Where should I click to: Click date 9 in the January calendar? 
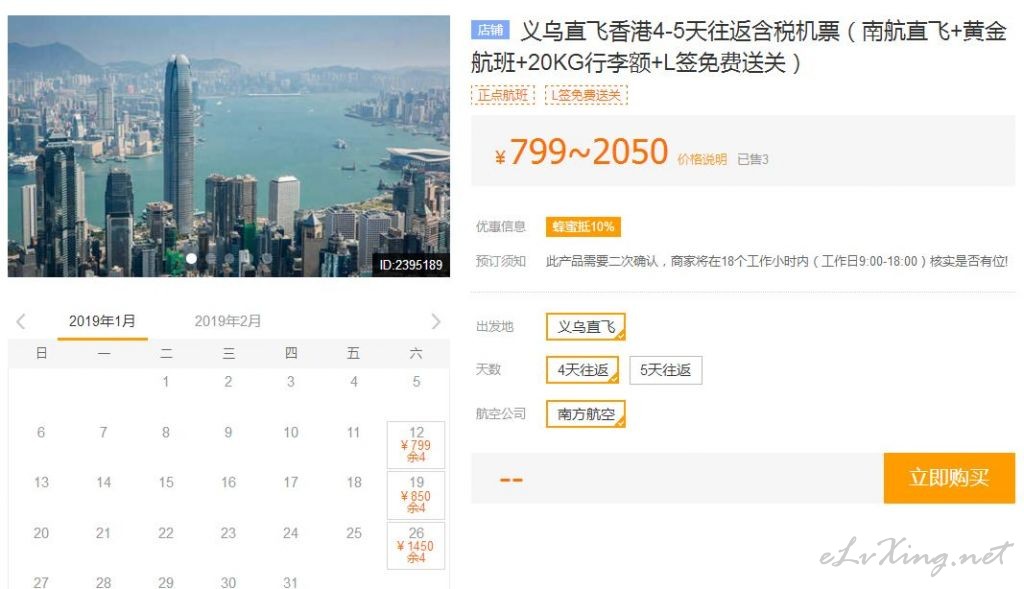[229, 432]
